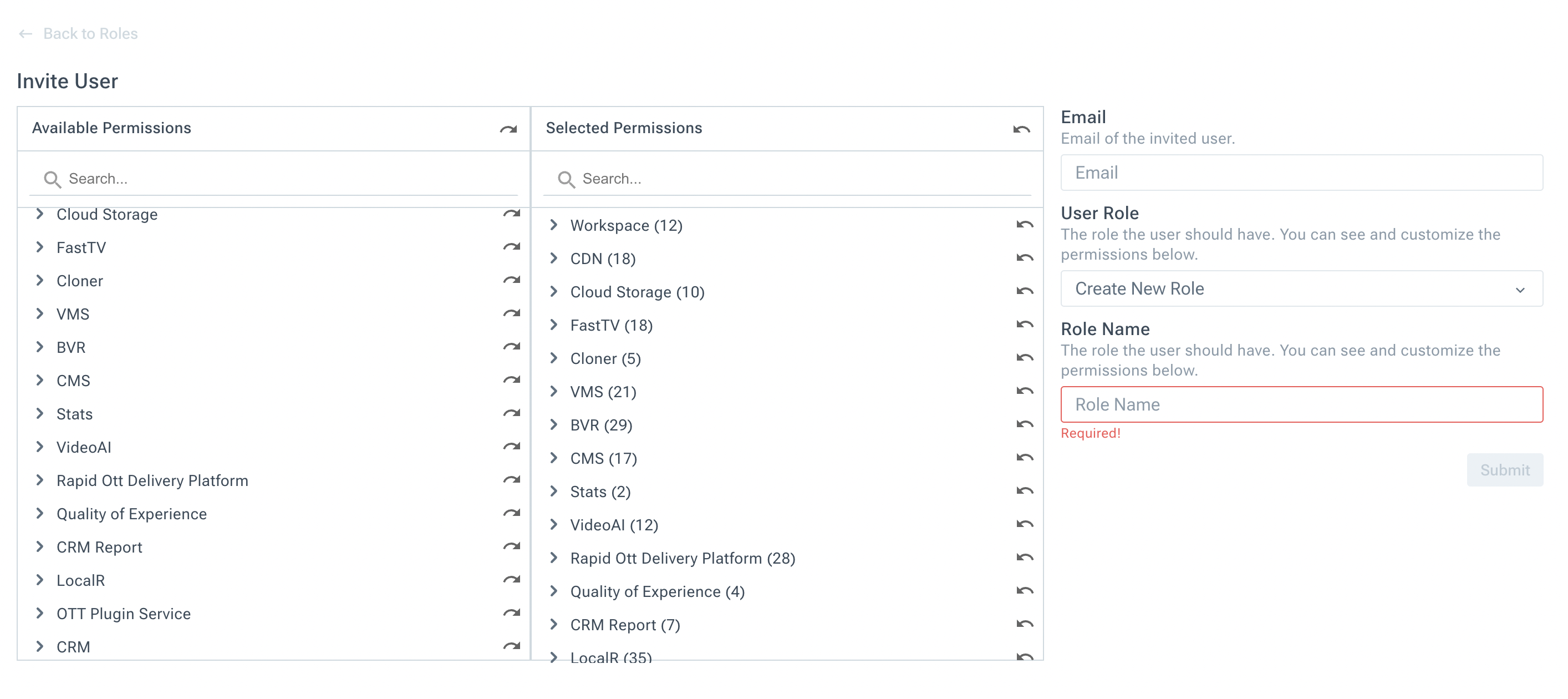Screen dimensions: 1568x699
Task: Expand LocalR chevron in Available Permissions
Action: tap(39, 580)
